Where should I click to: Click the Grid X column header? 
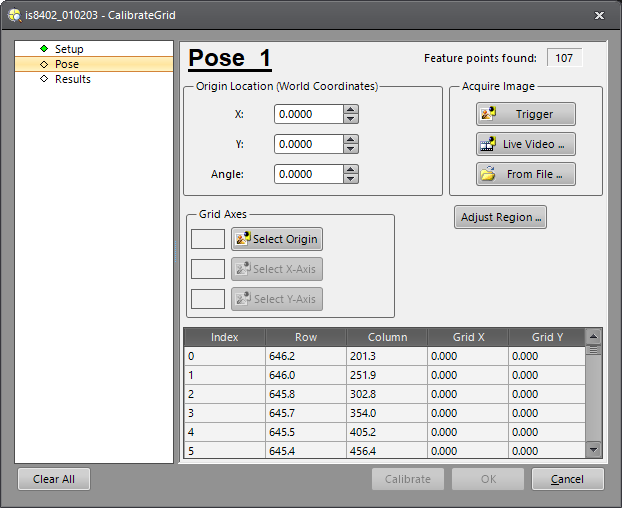click(467, 337)
